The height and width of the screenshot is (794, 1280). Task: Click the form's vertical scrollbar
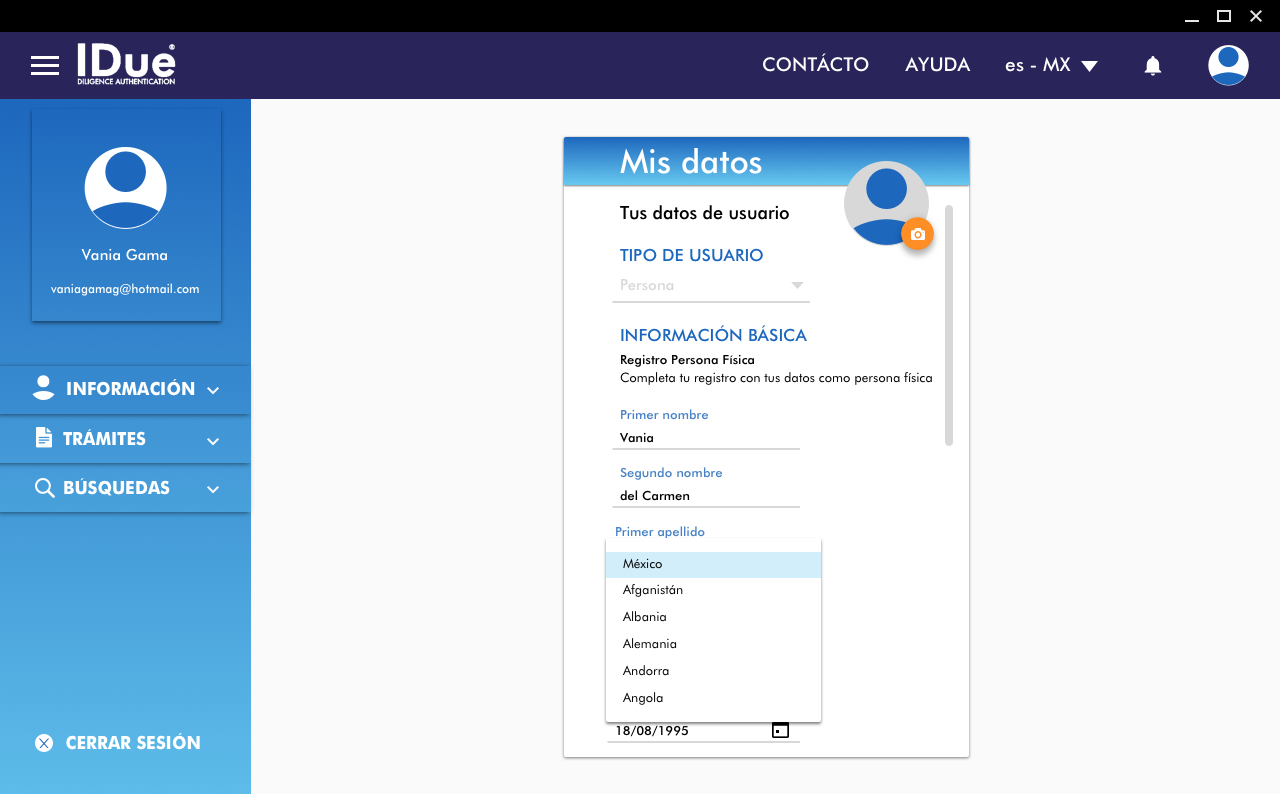coord(949,325)
